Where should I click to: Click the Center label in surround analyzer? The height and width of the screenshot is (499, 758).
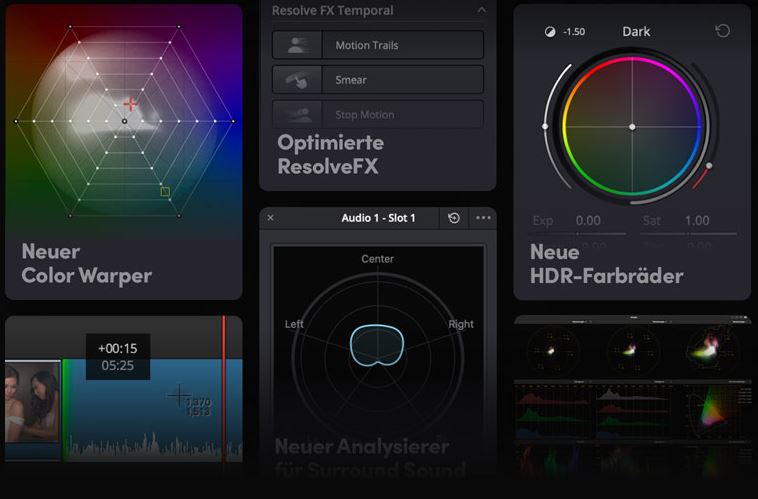[x=378, y=259]
